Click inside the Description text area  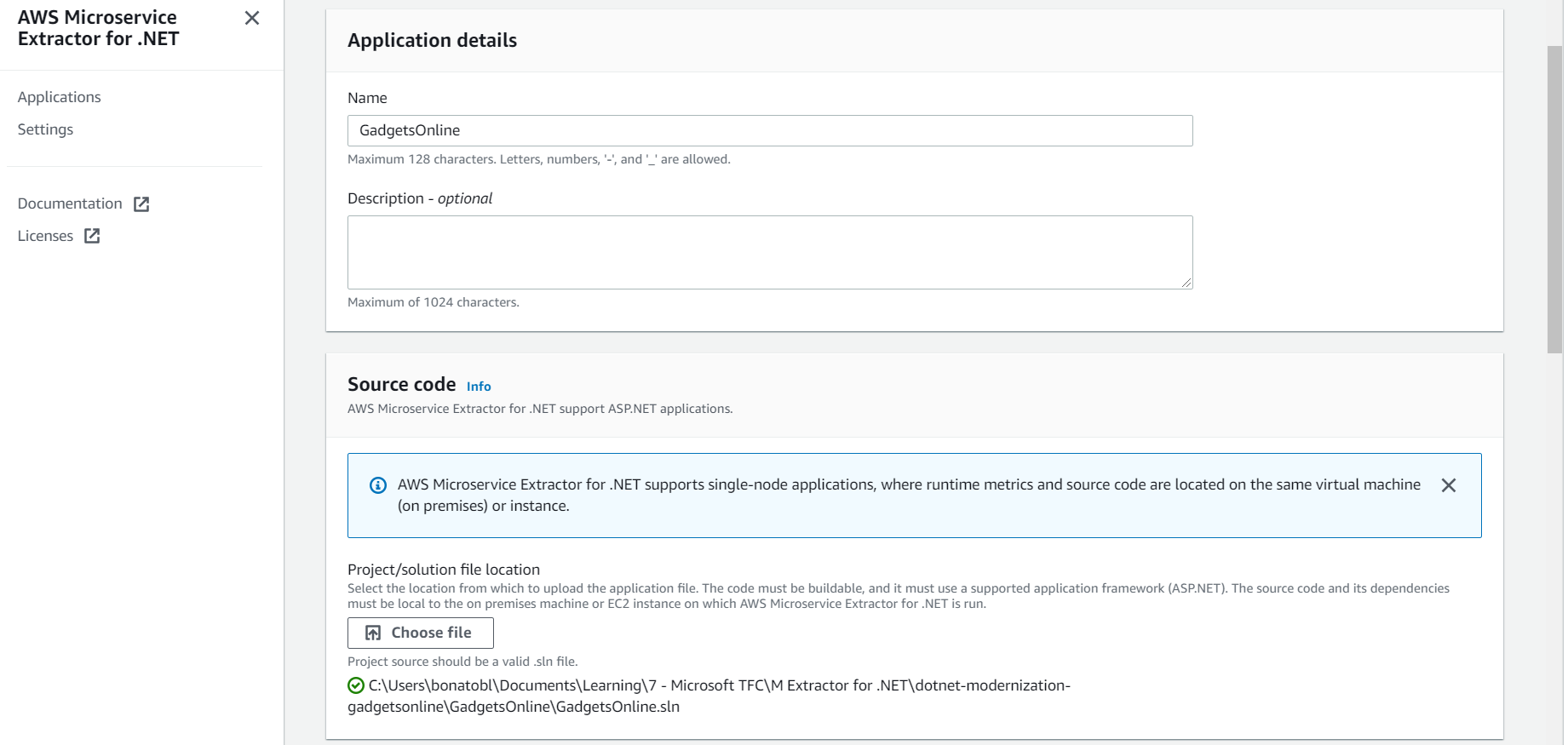(769, 252)
